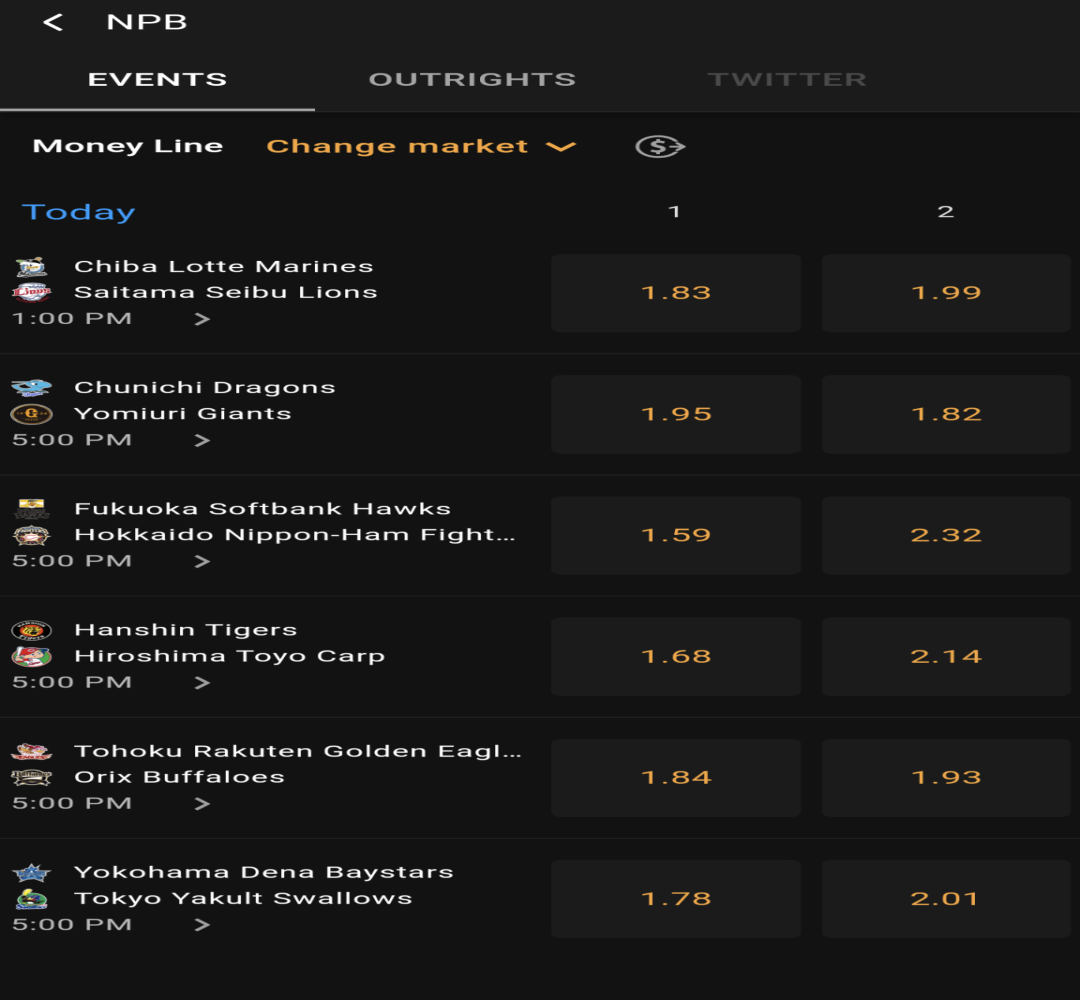The width and height of the screenshot is (1080, 1000).
Task: Open the Chiba Lotte Marines team name
Action: point(224,267)
